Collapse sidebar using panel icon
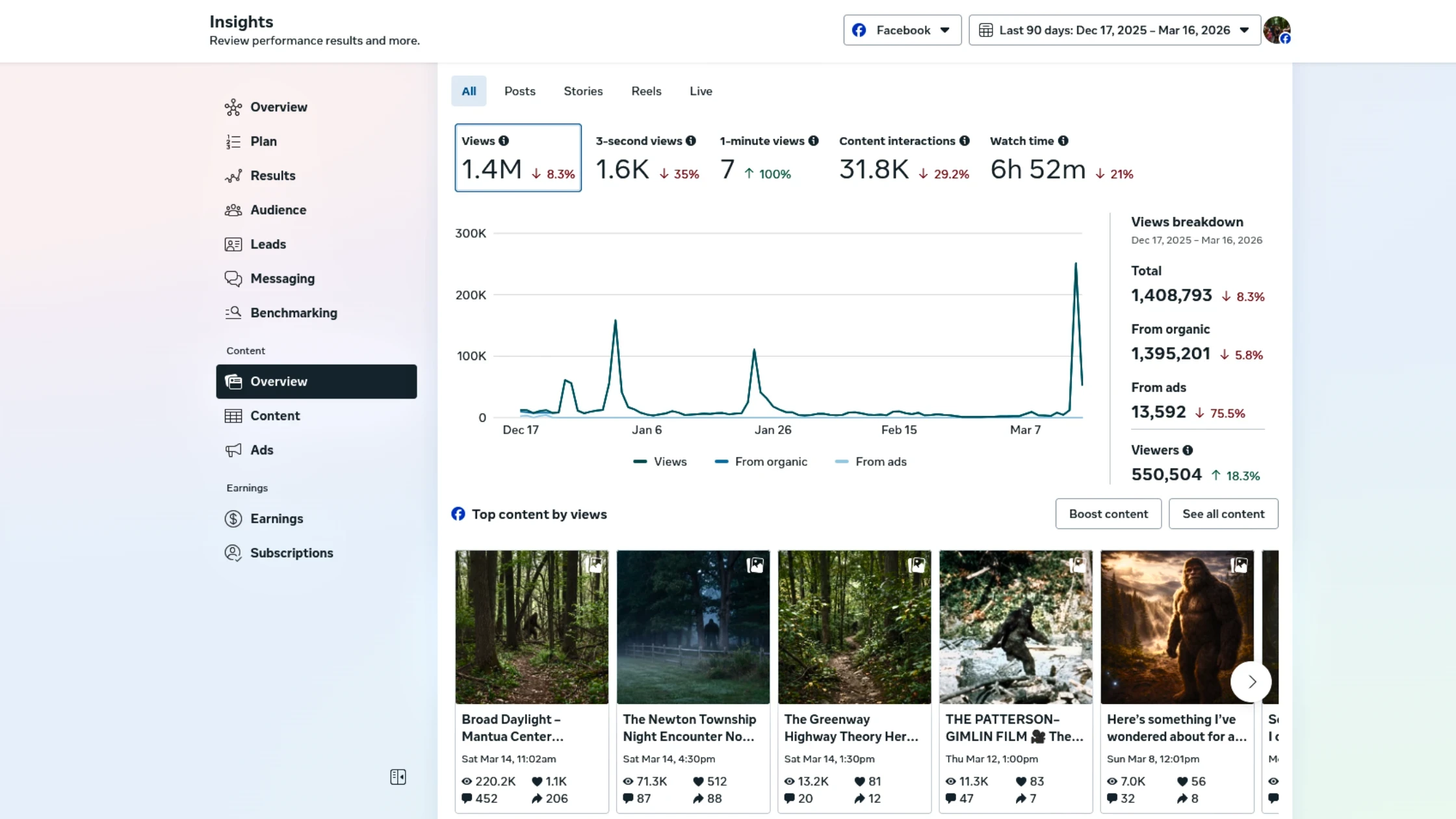 [398, 777]
